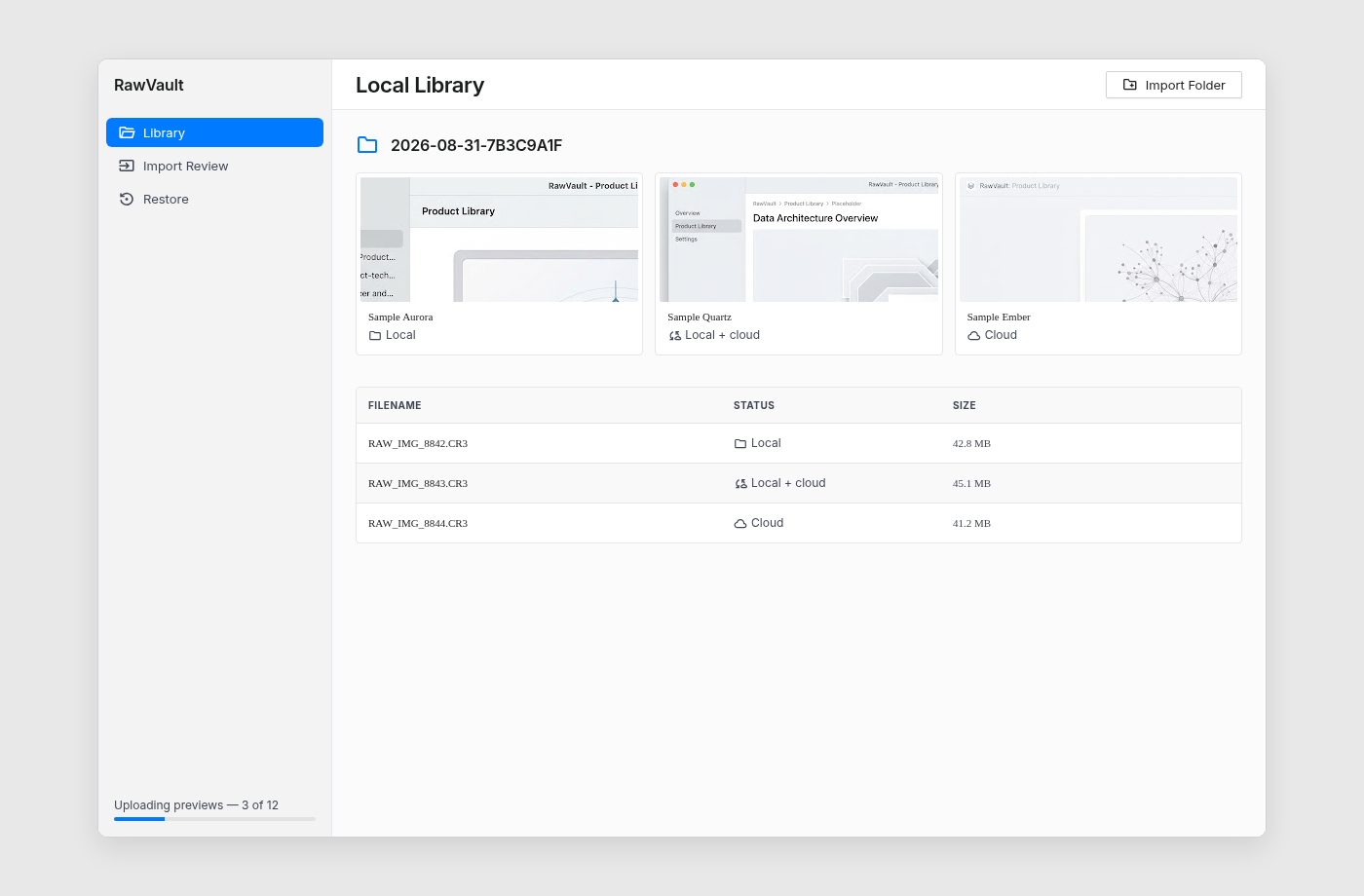Select file RAW_IMG_8843.CR3
Screen dimensions: 1364x896
pos(418,483)
